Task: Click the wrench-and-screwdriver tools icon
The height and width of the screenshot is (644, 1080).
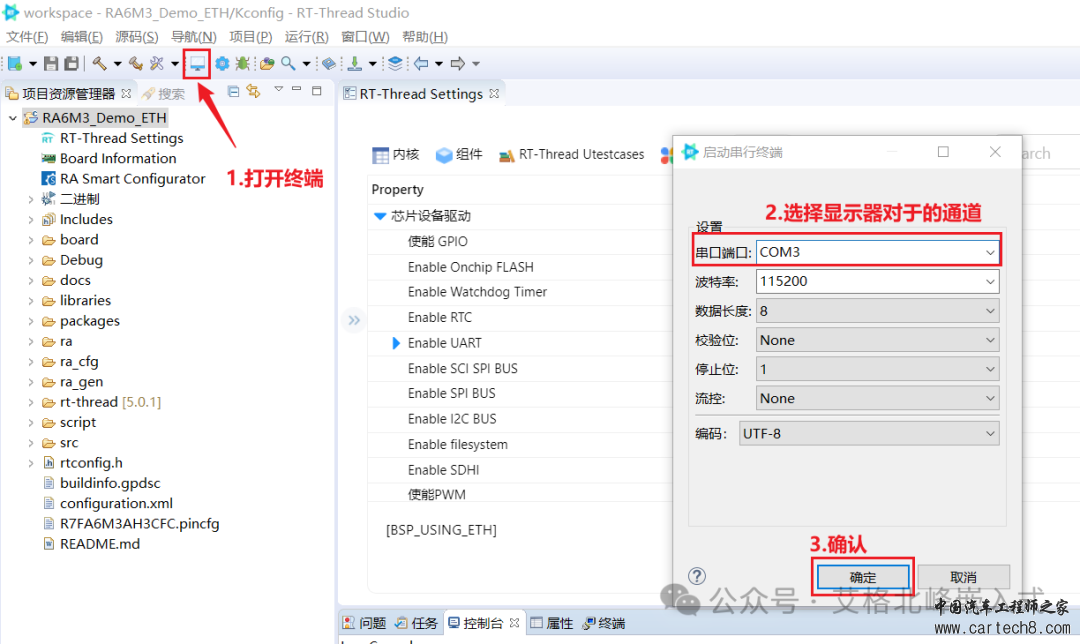Action: 157,63
